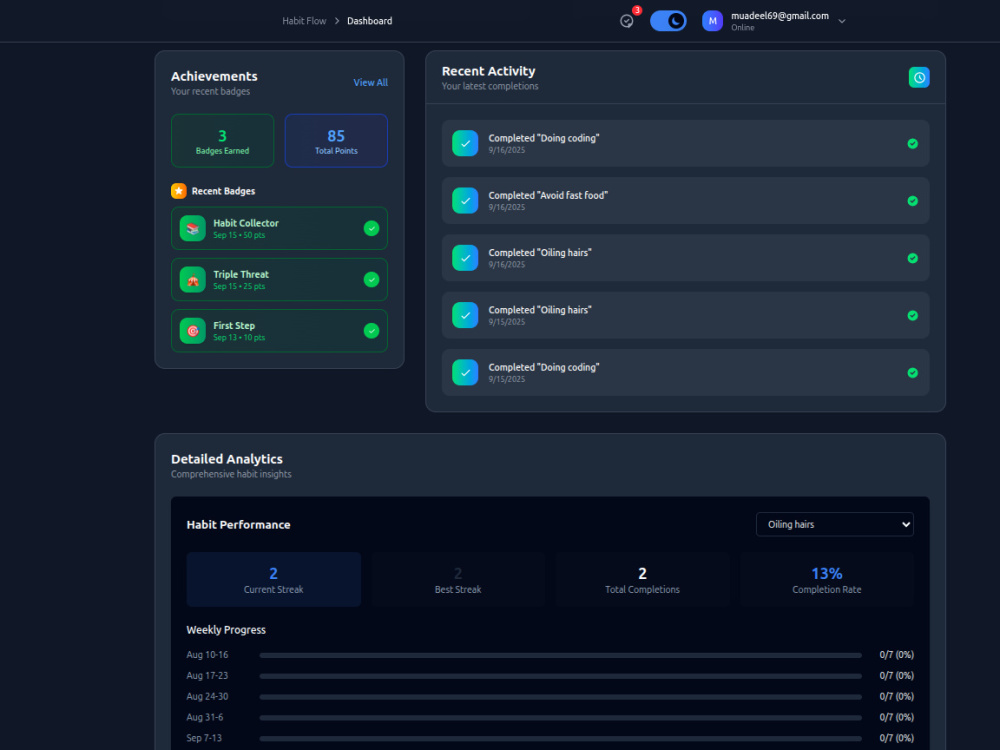Open the notifications check-circle icon with badge
The image size is (1000, 750).
coord(627,21)
